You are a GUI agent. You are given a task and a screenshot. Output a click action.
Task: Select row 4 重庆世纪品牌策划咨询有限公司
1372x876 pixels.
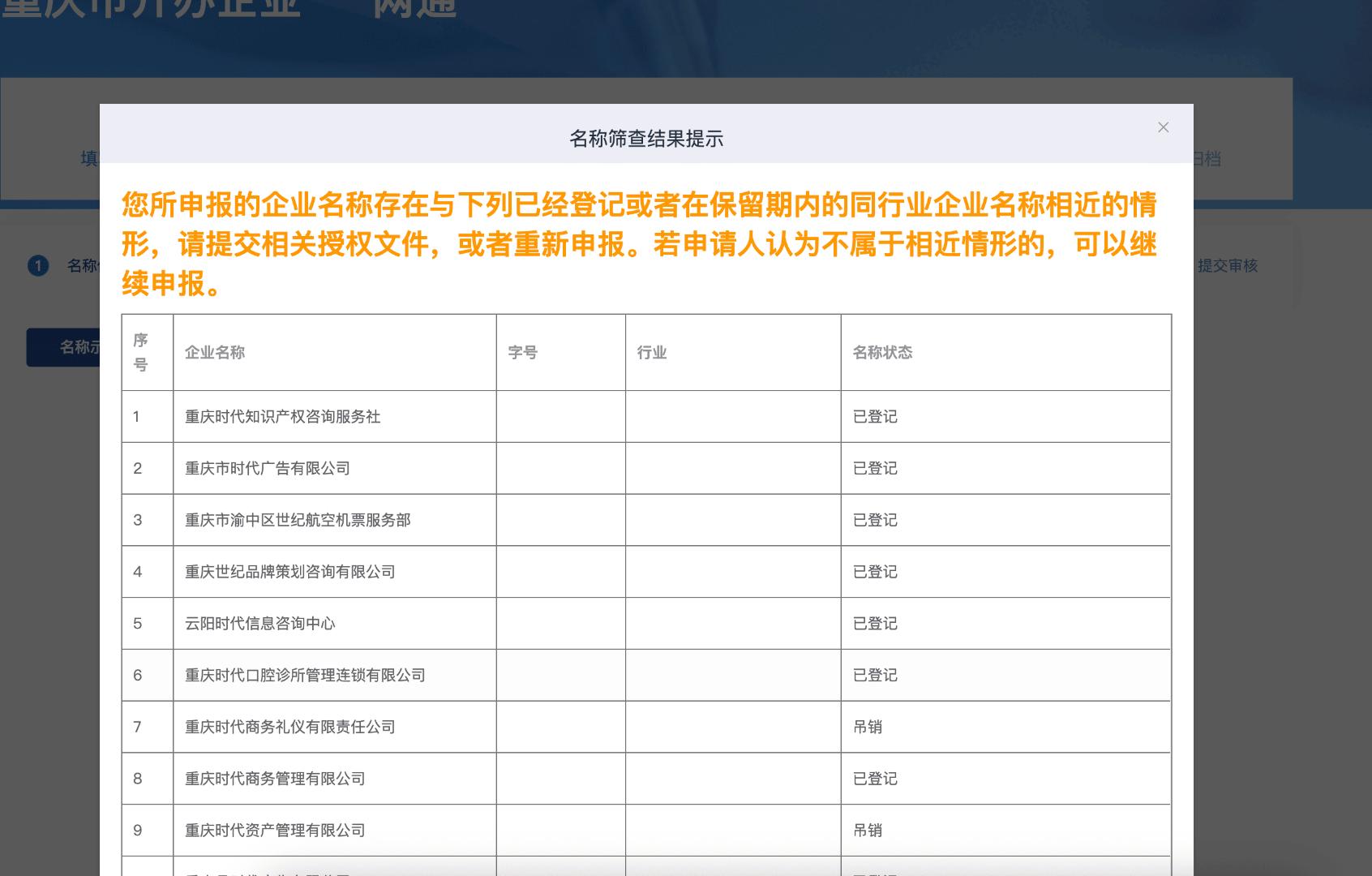(x=288, y=572)
